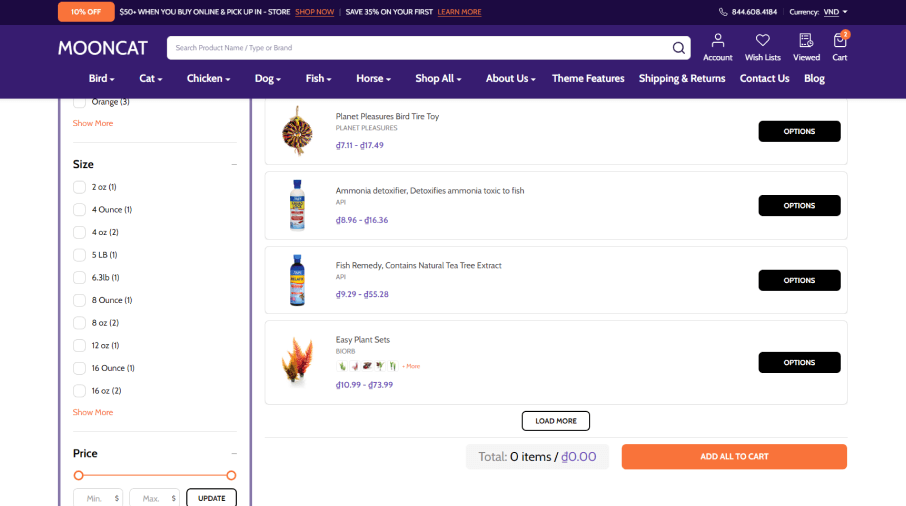Viewport: 906px width, 506px height.
Task: Check the 5 LB size filter
Action: [x=79, y=255]
